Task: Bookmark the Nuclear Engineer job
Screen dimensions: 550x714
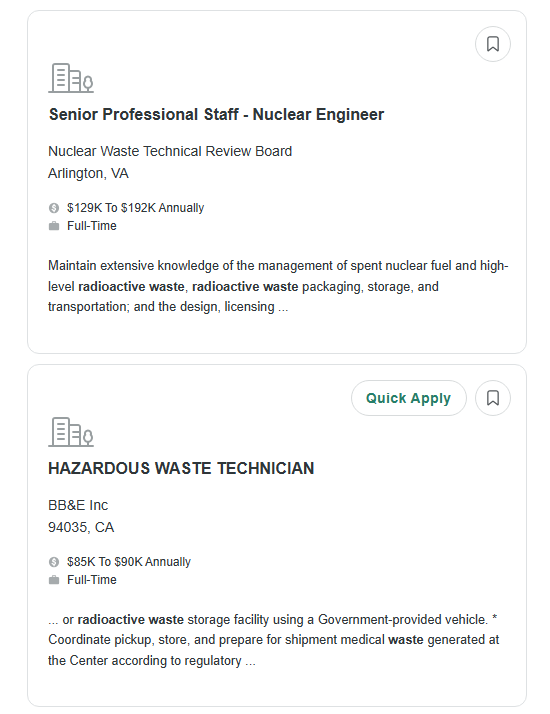Action: click(493, 44)
